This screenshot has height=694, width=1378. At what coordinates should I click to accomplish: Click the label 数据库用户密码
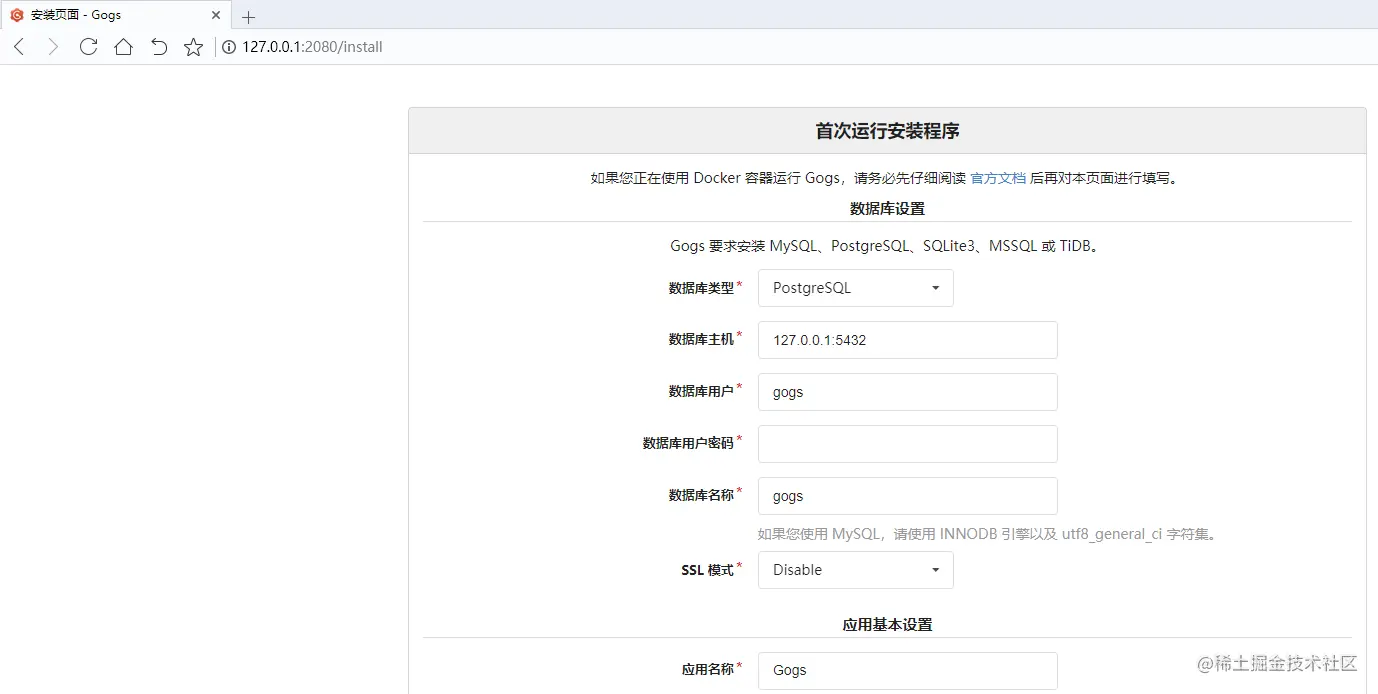click(x=688, y=443)
